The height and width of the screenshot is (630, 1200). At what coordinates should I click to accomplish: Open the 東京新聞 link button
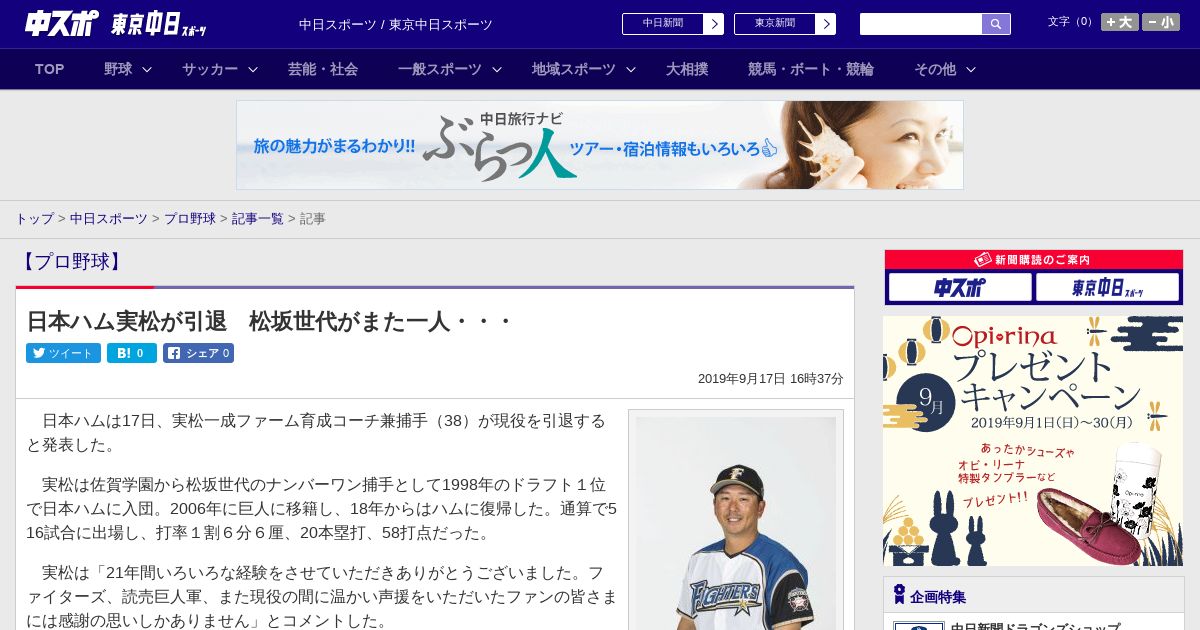(x=775, y=24)
